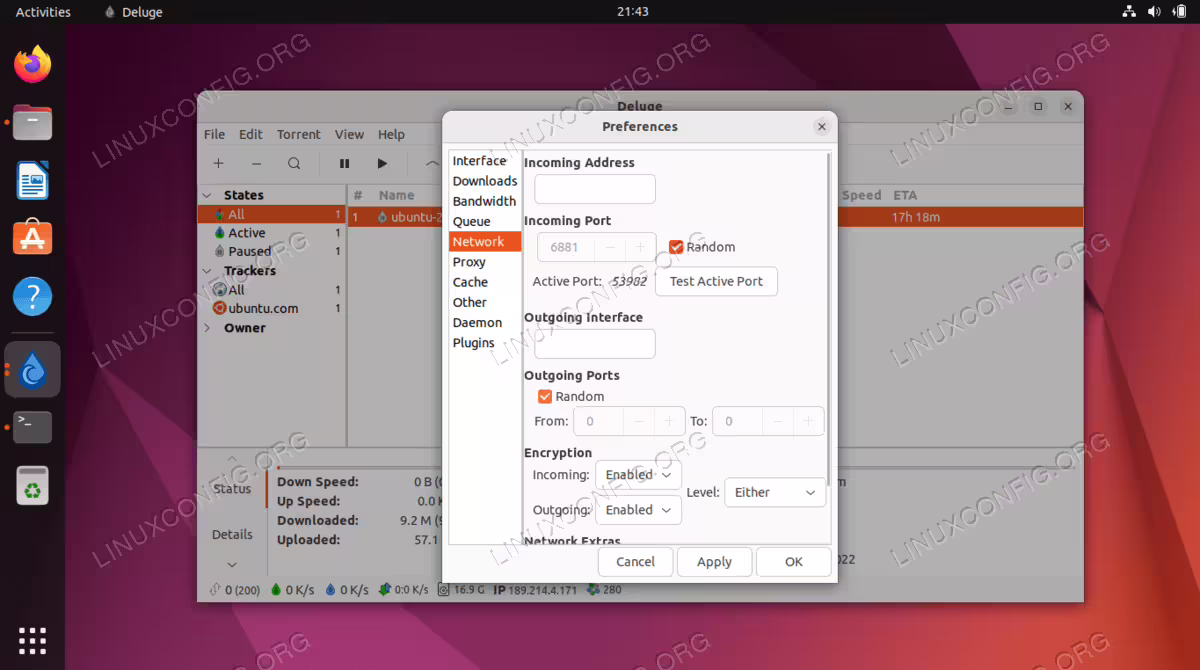Uncheck Random under Incoming Port

tap(676, 247)
